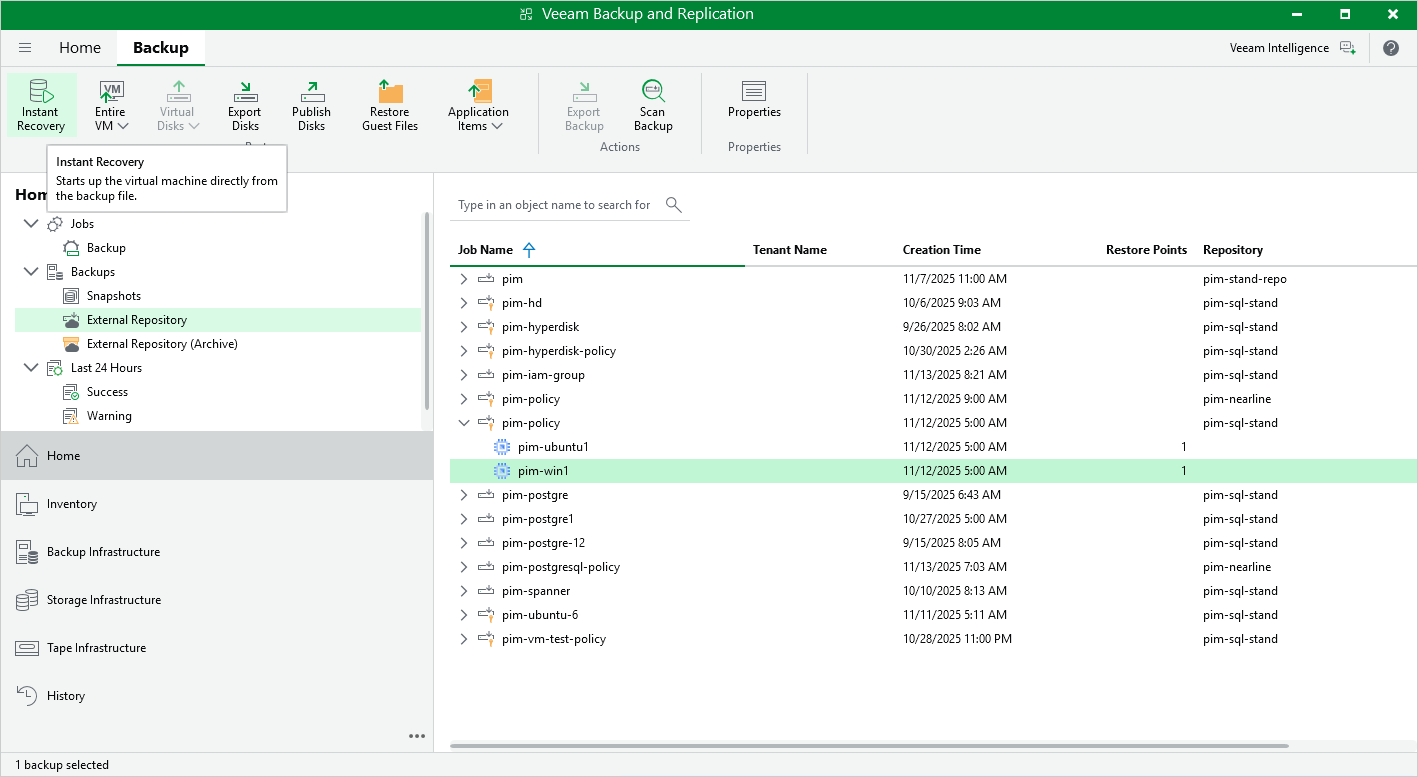Select the pim-ubuntu-6 job row
The image size is (1418, 777).
click(933, 615)
